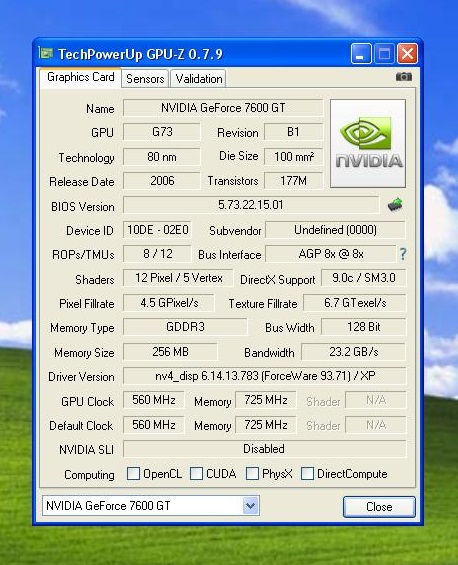Click the DirectX Support value 9.0c / SM3.0
458x565 pixels.
tap(364, 278)
